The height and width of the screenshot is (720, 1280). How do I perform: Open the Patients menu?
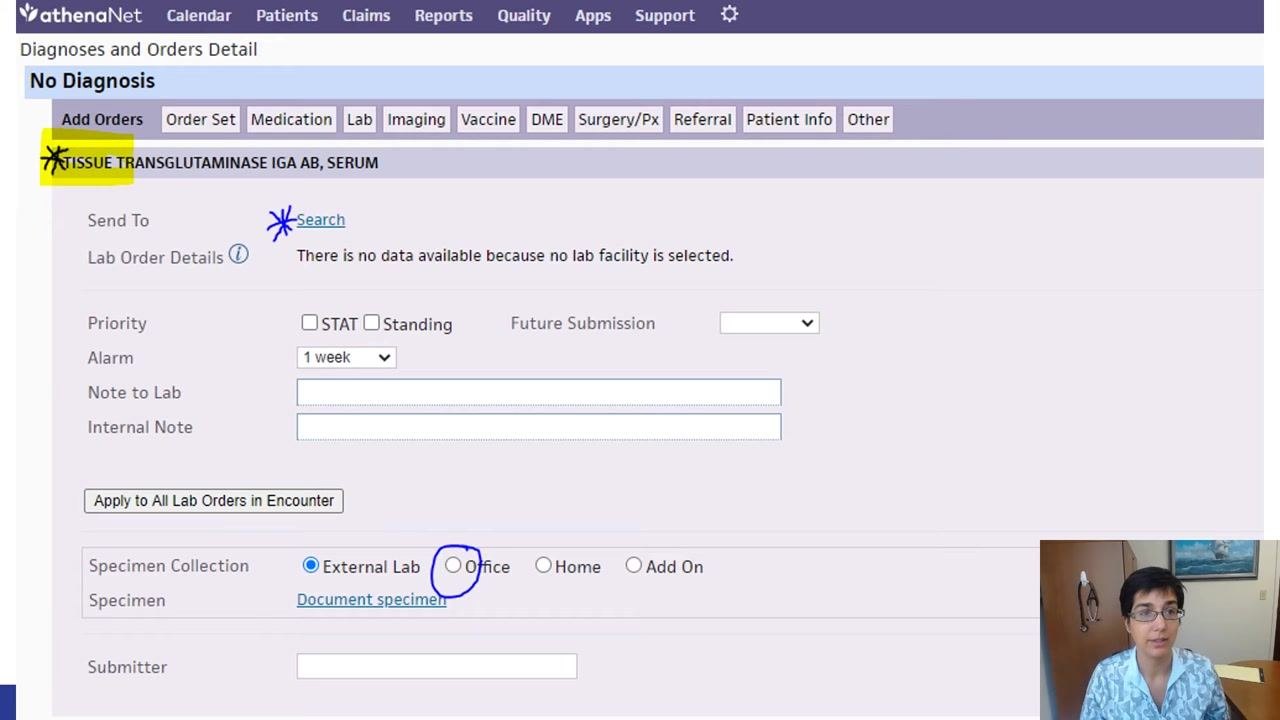coord(286,15)
